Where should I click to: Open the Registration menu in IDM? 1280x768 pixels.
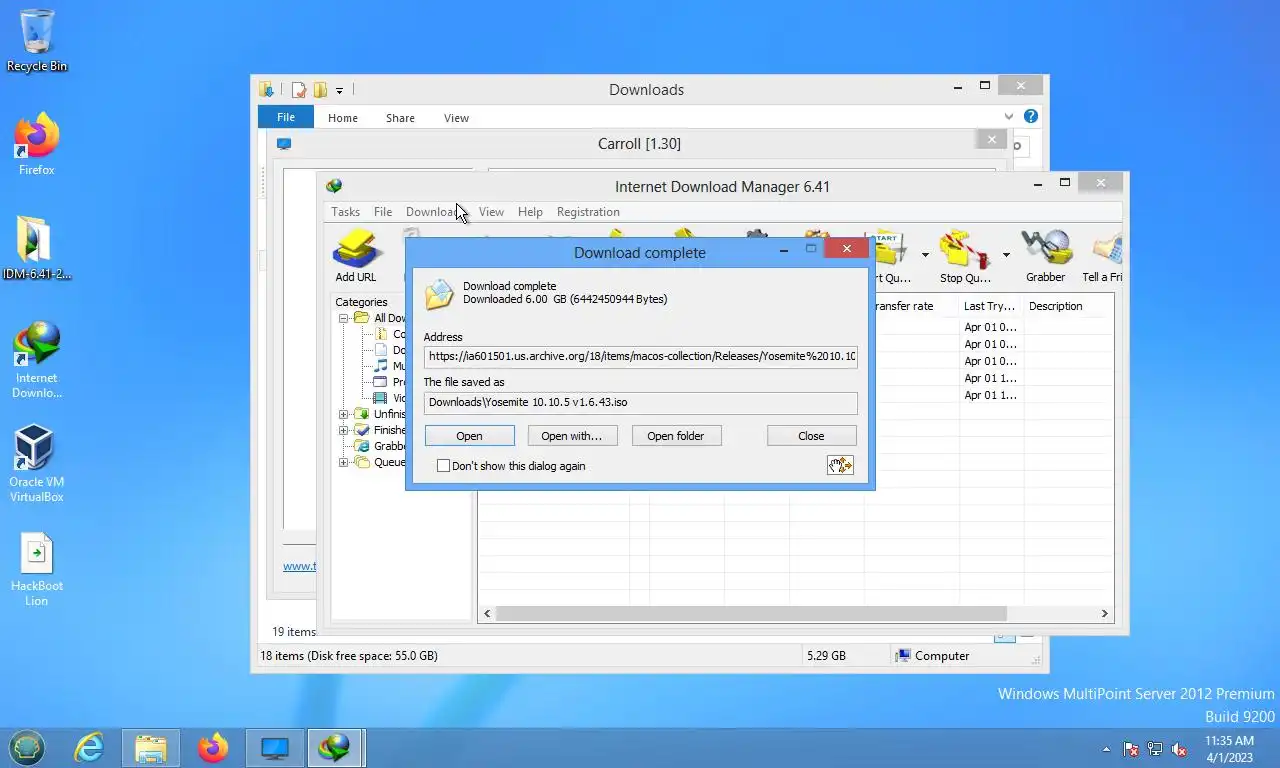pos(588,212)
